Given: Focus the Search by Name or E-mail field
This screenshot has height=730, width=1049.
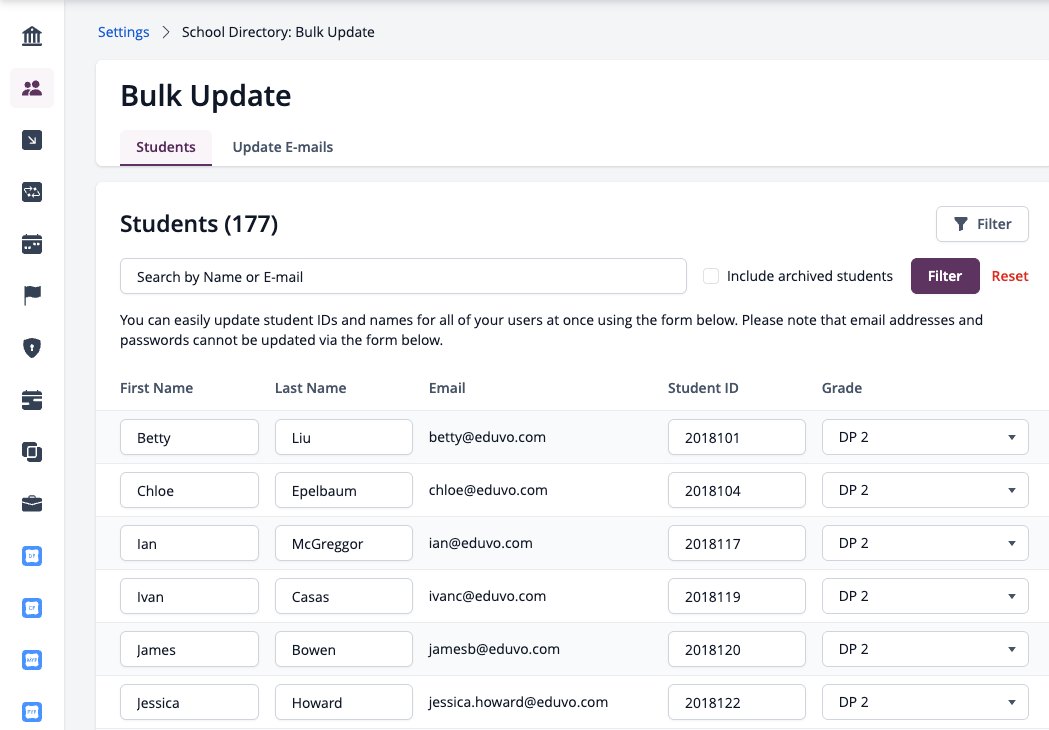Looking at the screenshot, I should (403, 276).
